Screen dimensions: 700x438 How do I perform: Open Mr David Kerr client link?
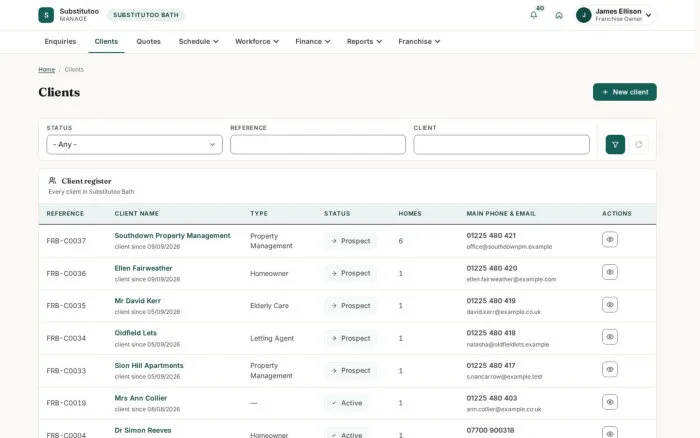coord(138,301)
